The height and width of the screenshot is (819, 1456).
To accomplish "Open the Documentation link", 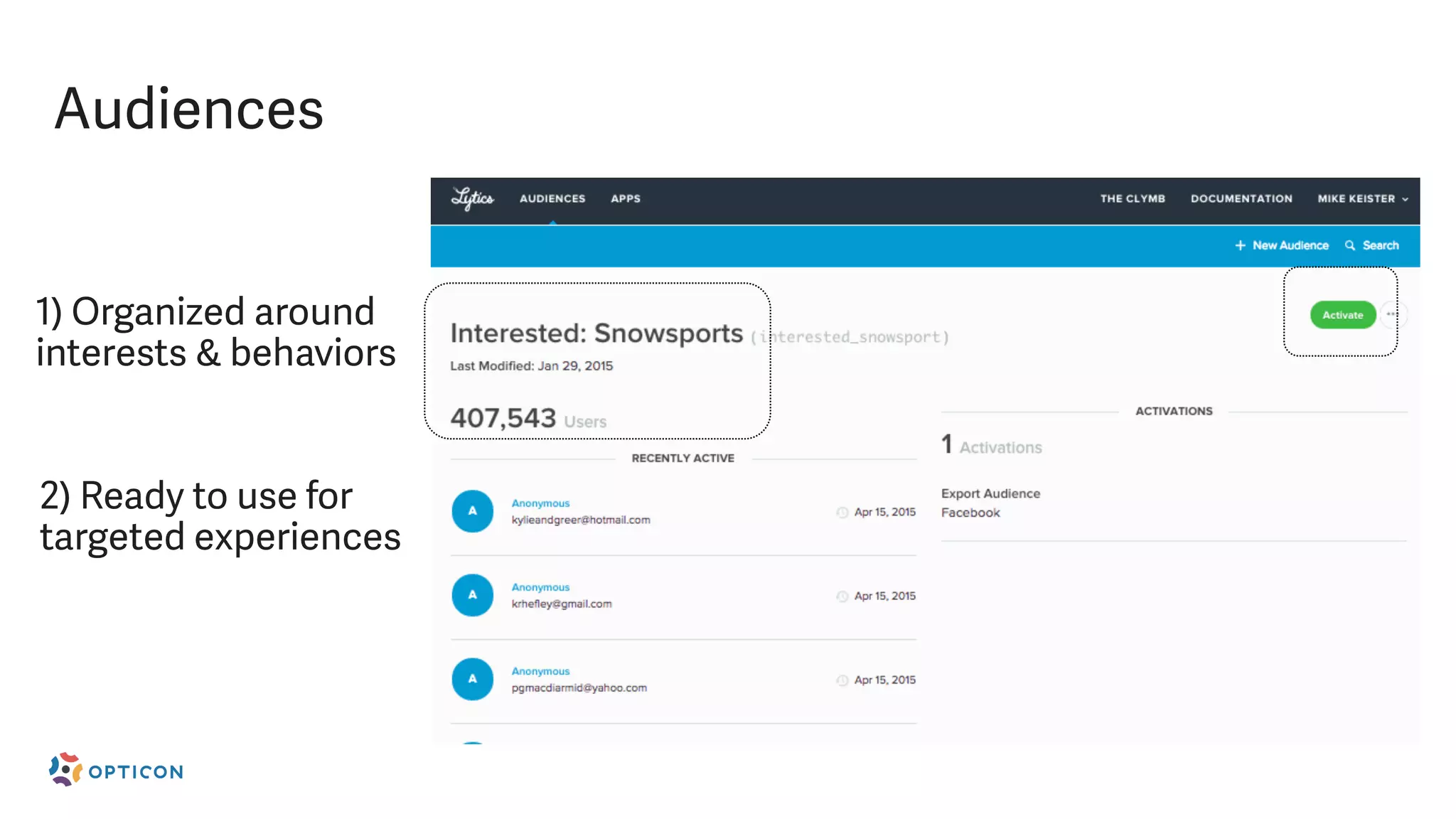I will coord(1241,199).
